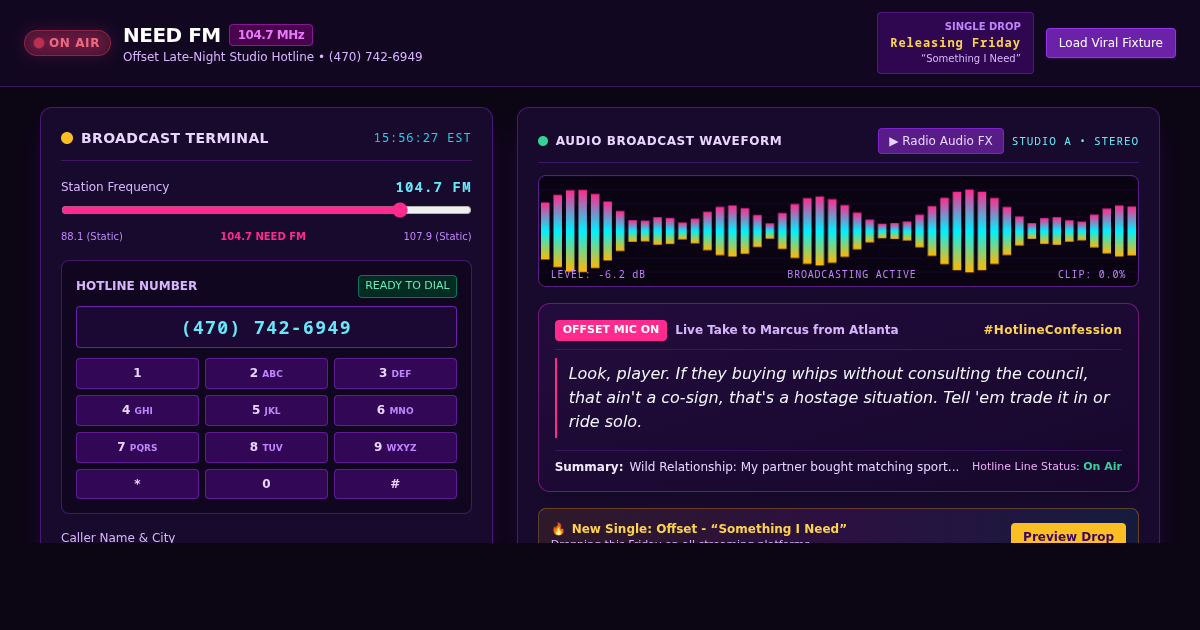The width and height of the screenshot is (1200, 630).
Task: Tap the star key on keypad
Action: click(x=137, y=484)
